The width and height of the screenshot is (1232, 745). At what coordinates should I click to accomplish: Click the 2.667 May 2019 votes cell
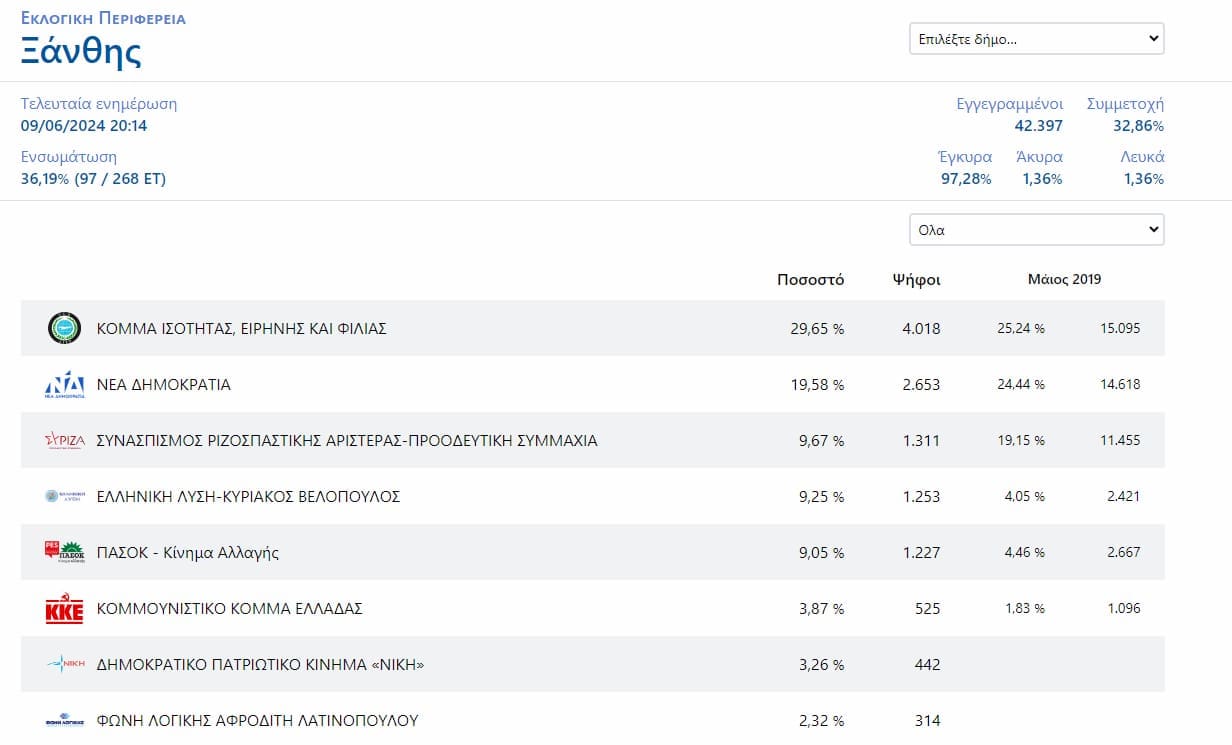click(x=1122, y=552)
